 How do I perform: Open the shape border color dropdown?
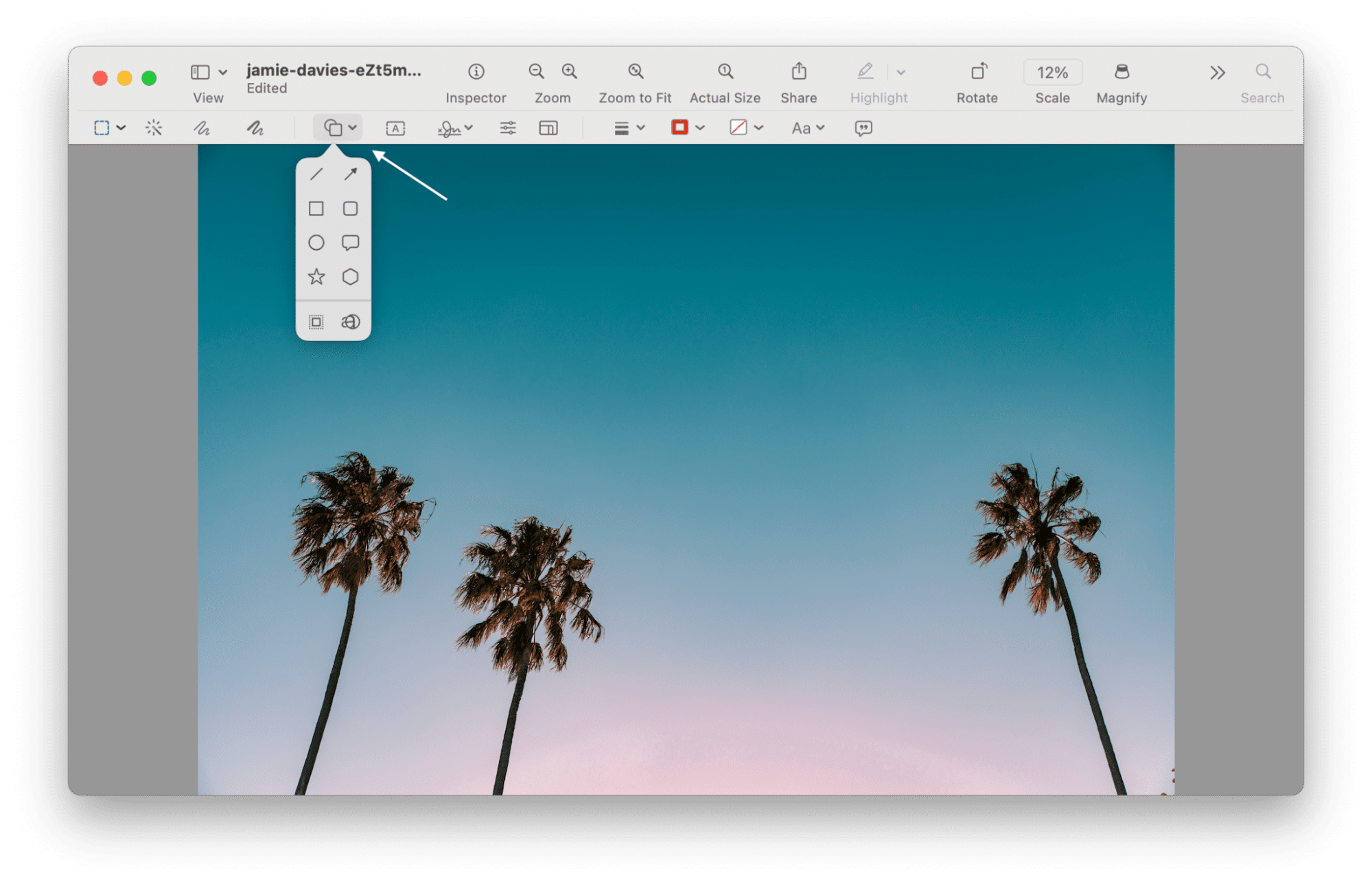[x=700, y=128]
